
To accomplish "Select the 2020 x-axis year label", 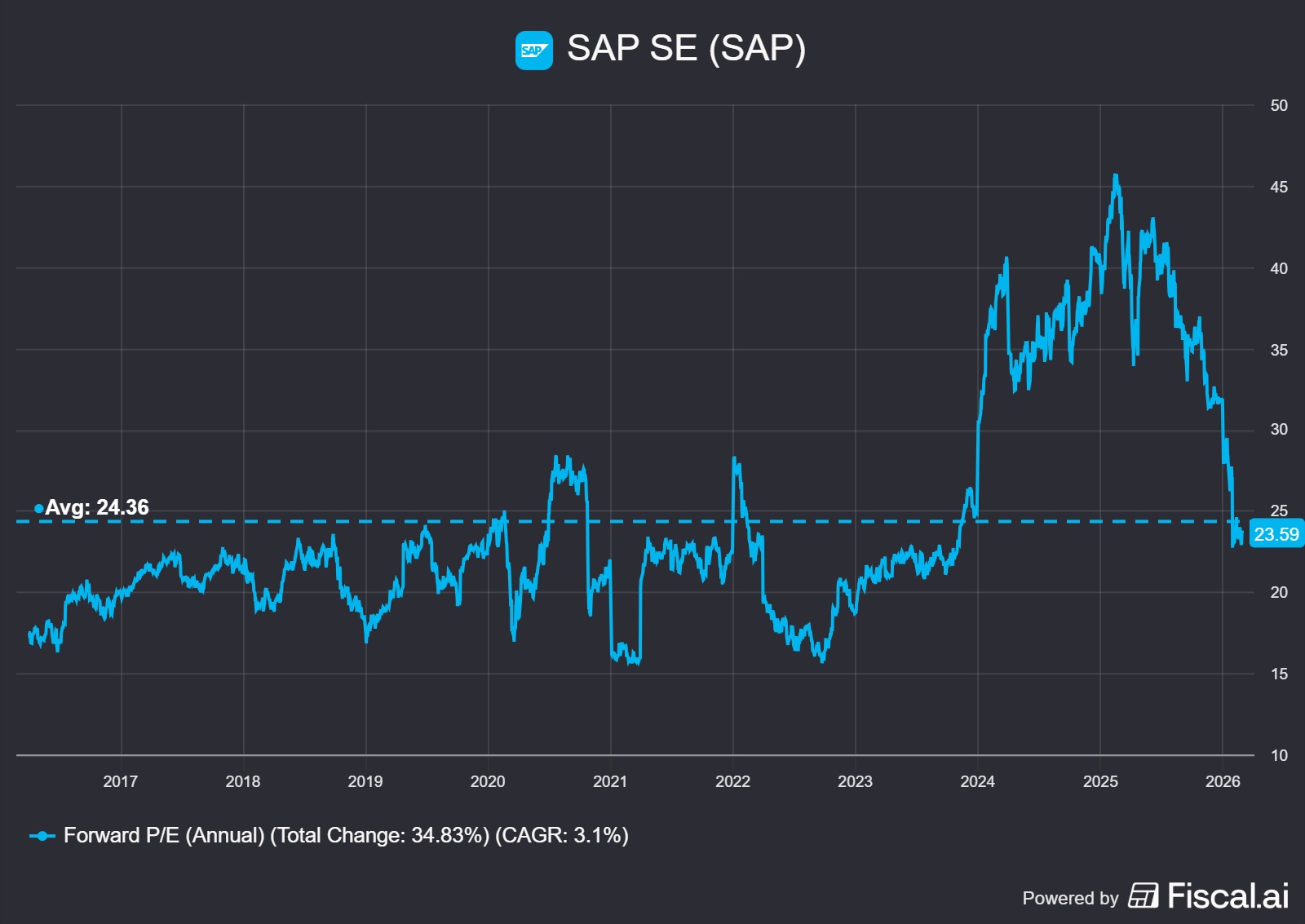I will pos(488,781).
